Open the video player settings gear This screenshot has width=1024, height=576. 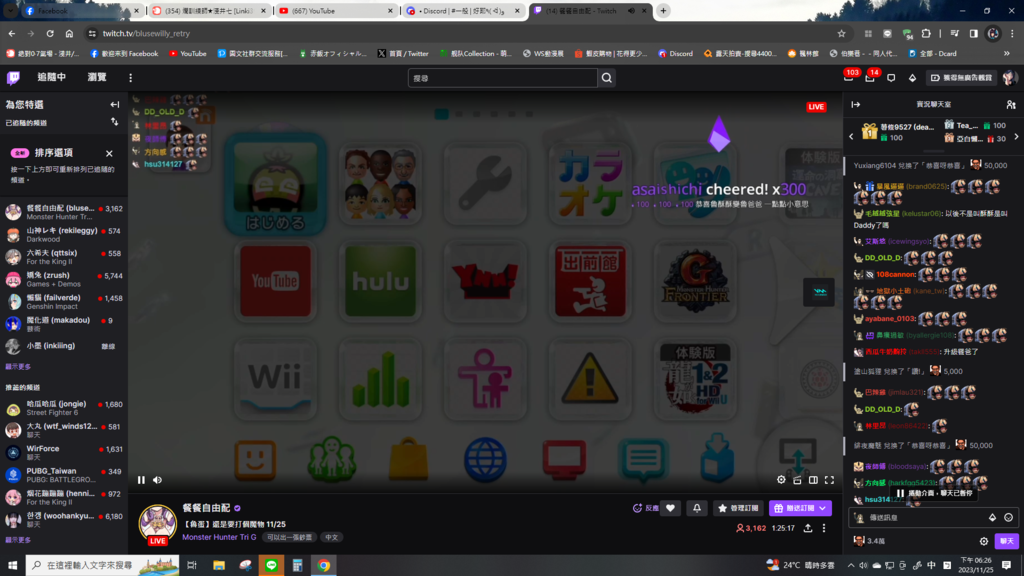[x=781, y=480]
